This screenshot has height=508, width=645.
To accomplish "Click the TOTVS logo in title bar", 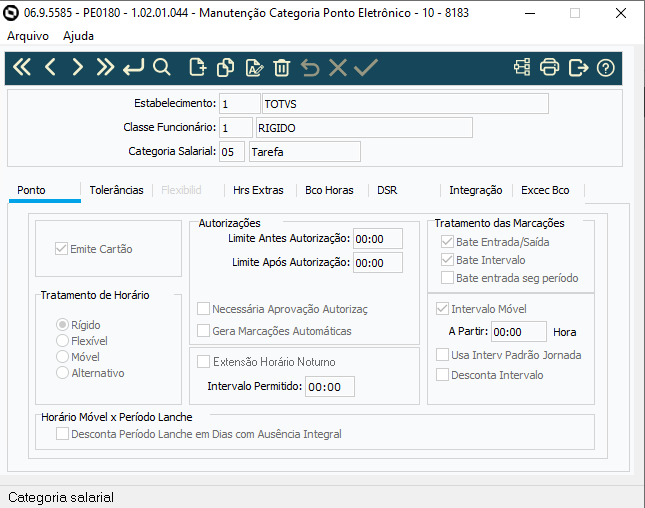I will point(11,13).
